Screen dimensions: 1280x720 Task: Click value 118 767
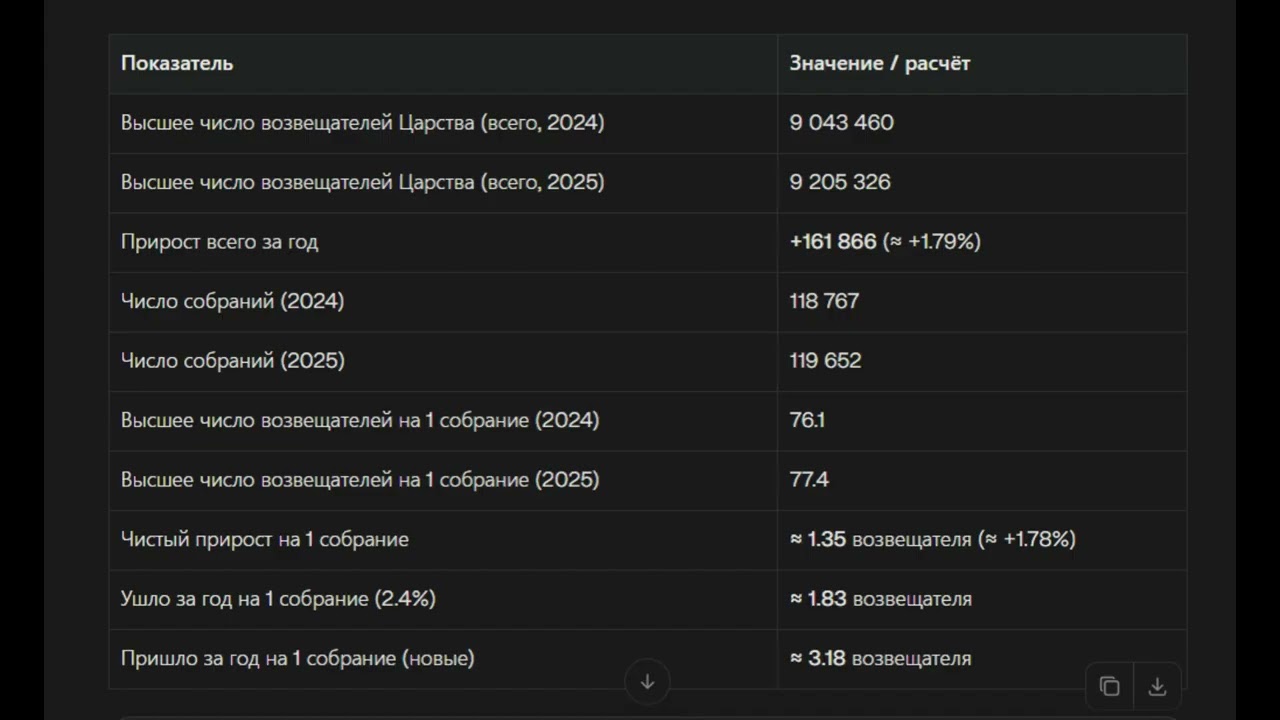pos(824,301)
